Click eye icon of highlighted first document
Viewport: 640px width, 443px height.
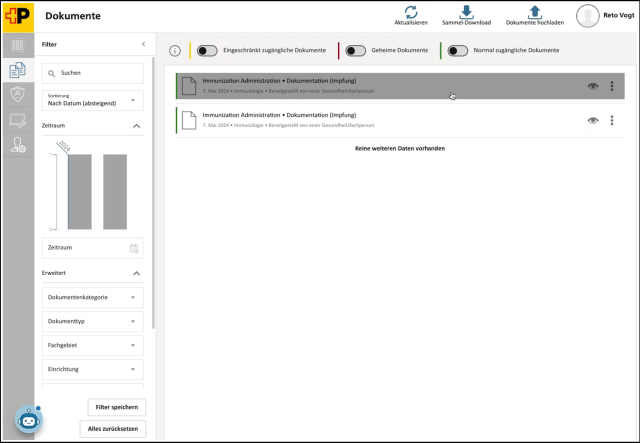pos(593,86)
